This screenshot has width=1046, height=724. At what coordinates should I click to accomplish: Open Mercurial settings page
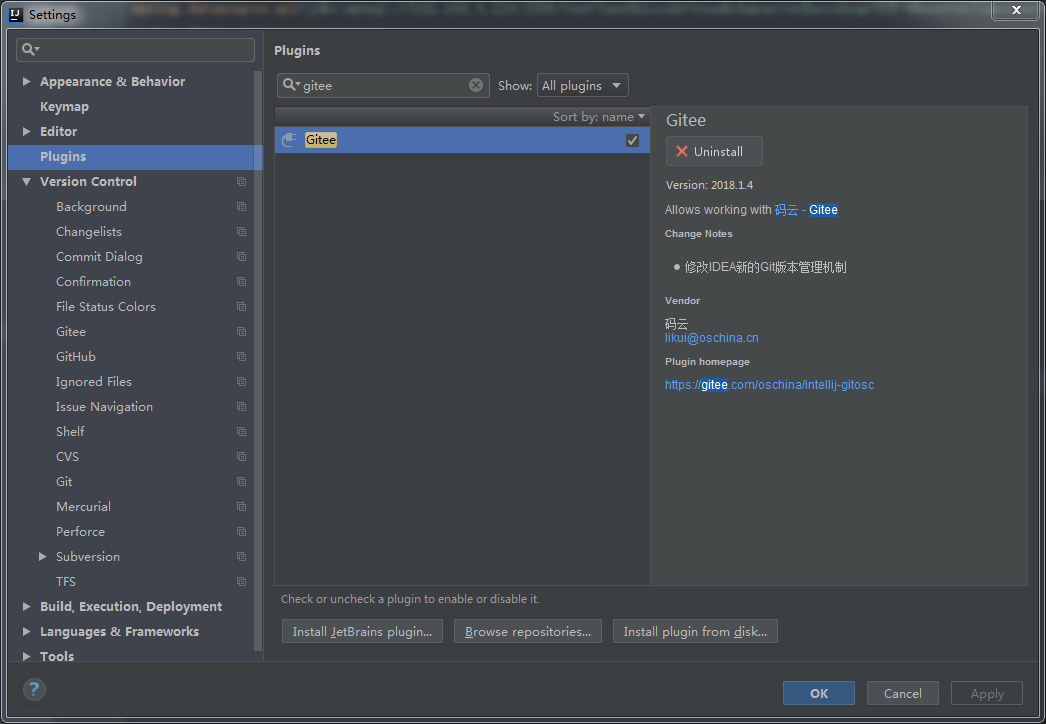pyautogui.click(x=83, y=507)
